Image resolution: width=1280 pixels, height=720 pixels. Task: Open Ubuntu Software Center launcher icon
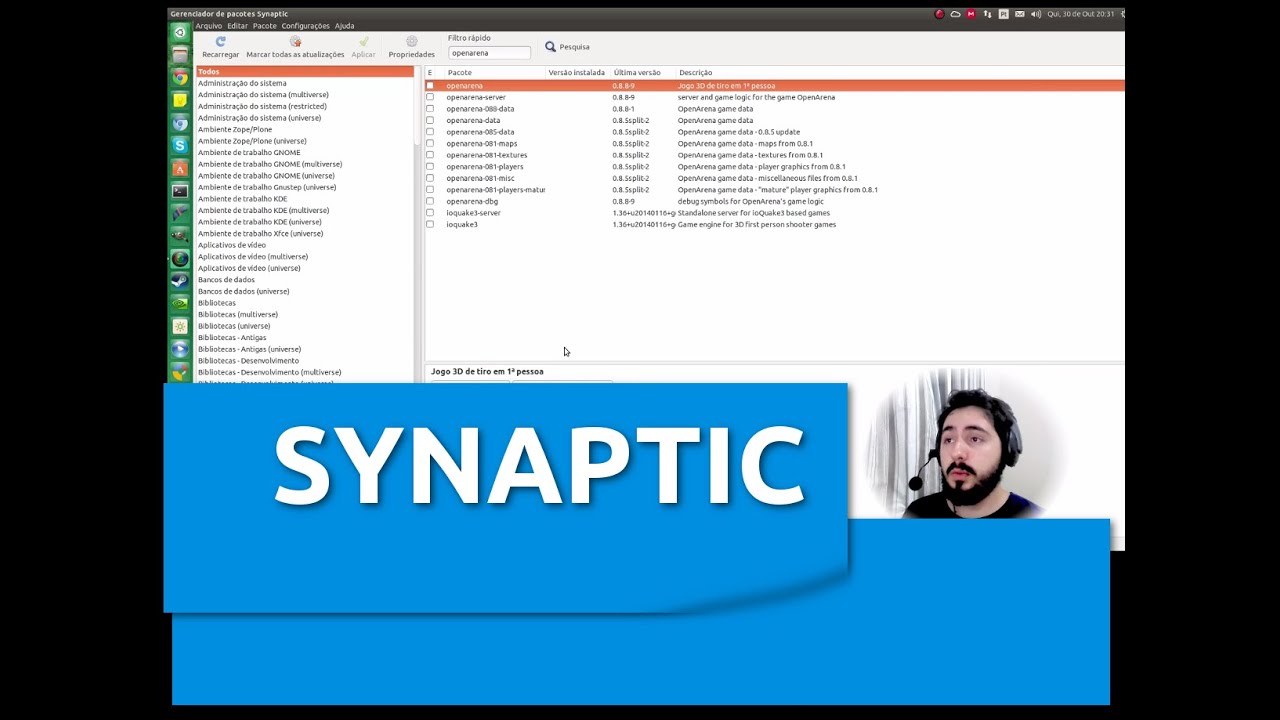[x=180, y=169]
